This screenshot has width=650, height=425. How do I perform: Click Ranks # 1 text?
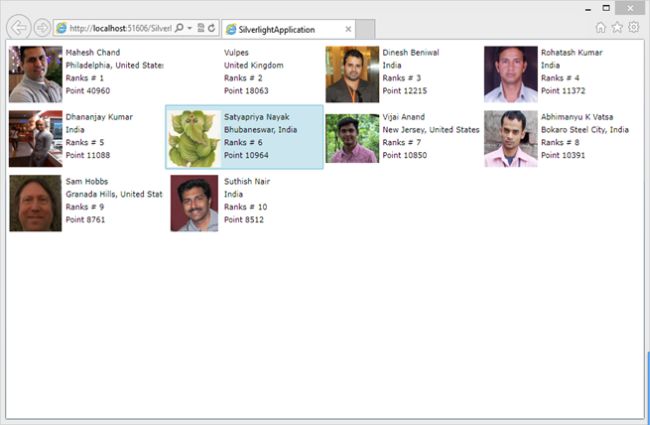pyautogui.click(x=85, y=78)
